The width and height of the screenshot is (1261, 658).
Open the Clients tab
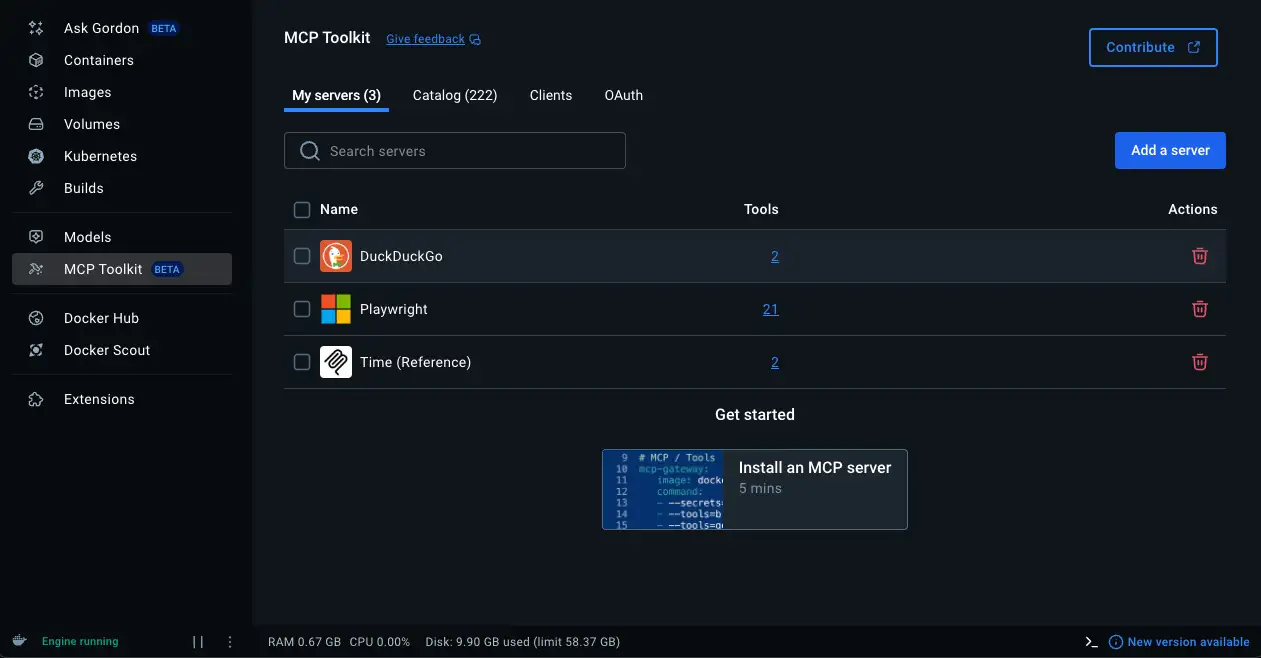[x=551, y=95]
